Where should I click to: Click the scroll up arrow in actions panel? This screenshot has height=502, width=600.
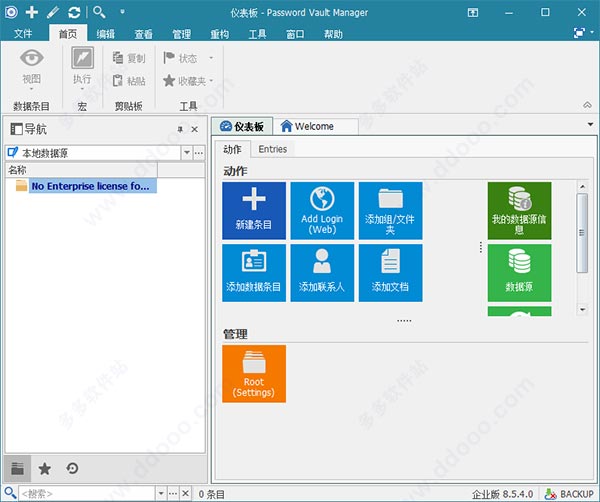[582, 187]
